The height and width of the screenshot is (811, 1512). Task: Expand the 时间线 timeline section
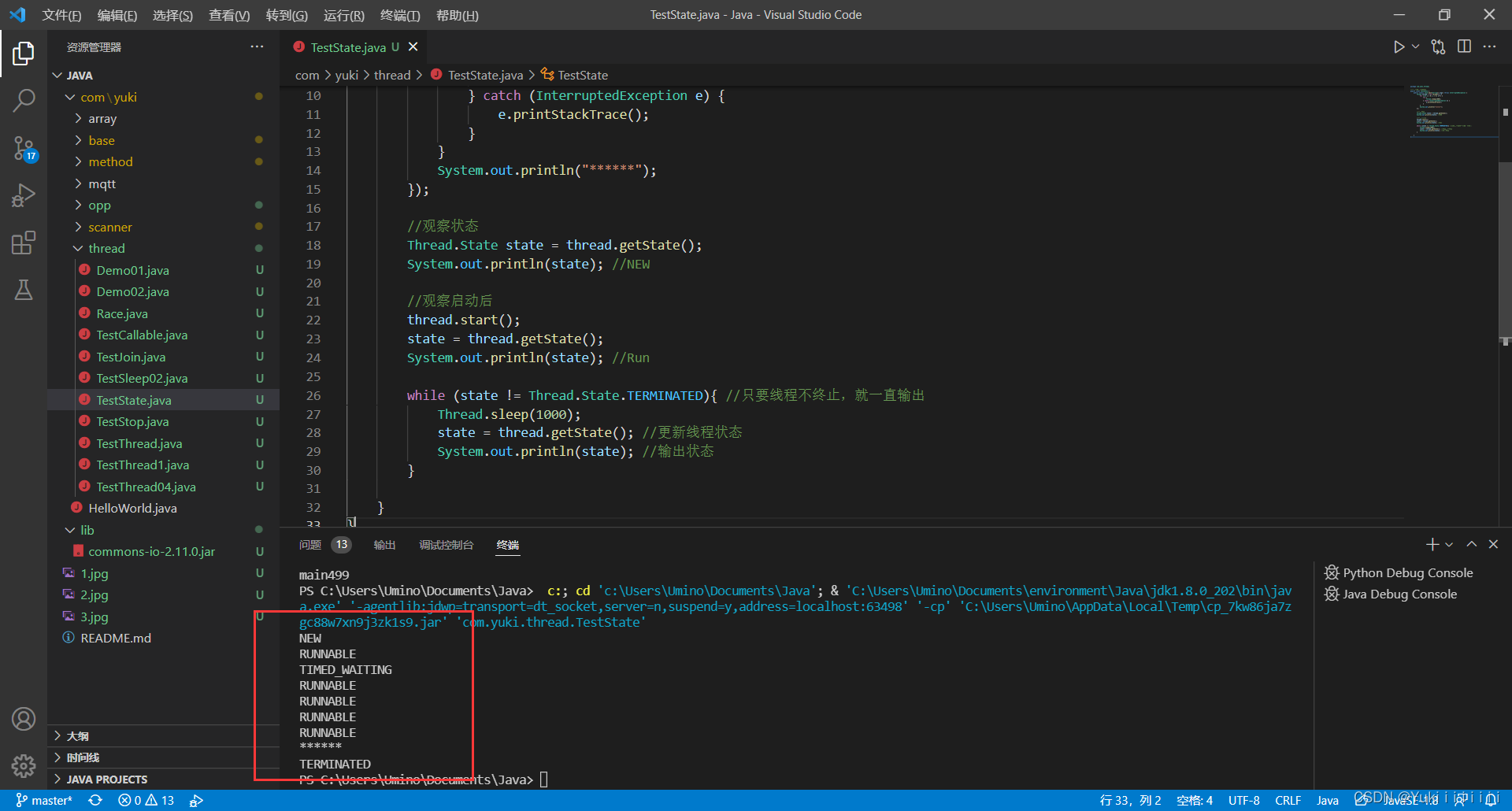pyautogui.click(x=163, y=757)
